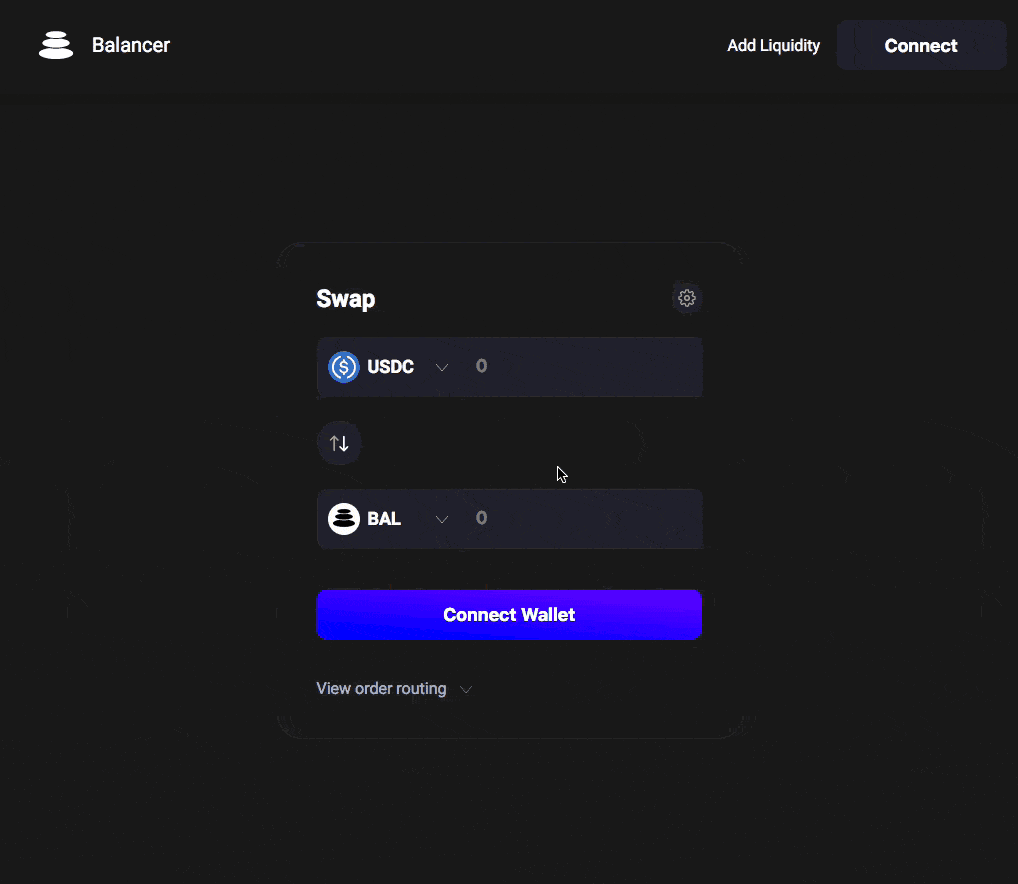The image size is (1018, 884).
Task: Click the Balancer brand name
Action: coord(130,45)
